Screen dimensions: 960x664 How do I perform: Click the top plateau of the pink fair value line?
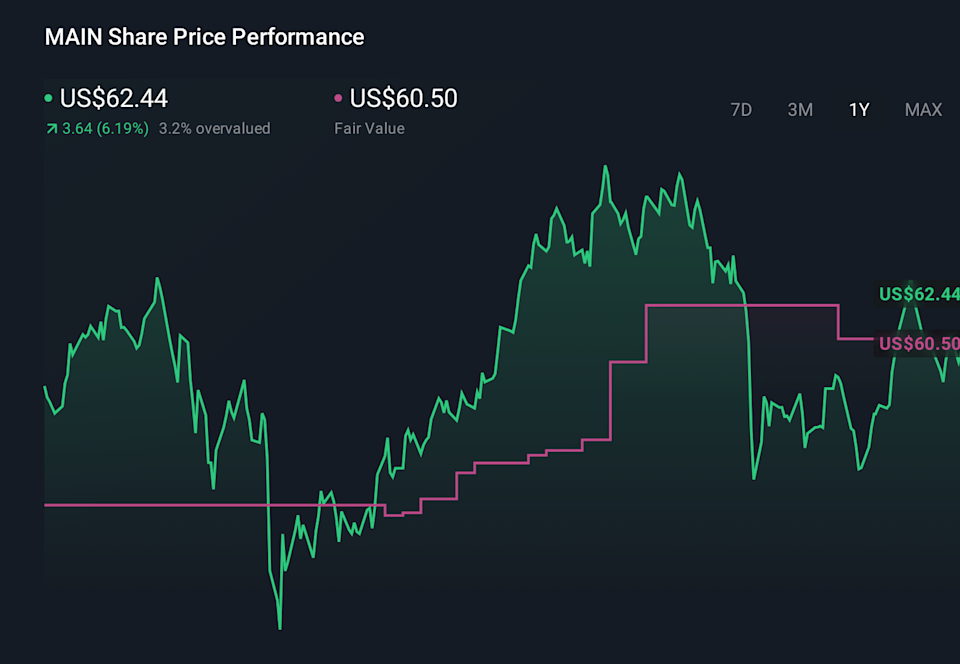[x=740, y=305]
